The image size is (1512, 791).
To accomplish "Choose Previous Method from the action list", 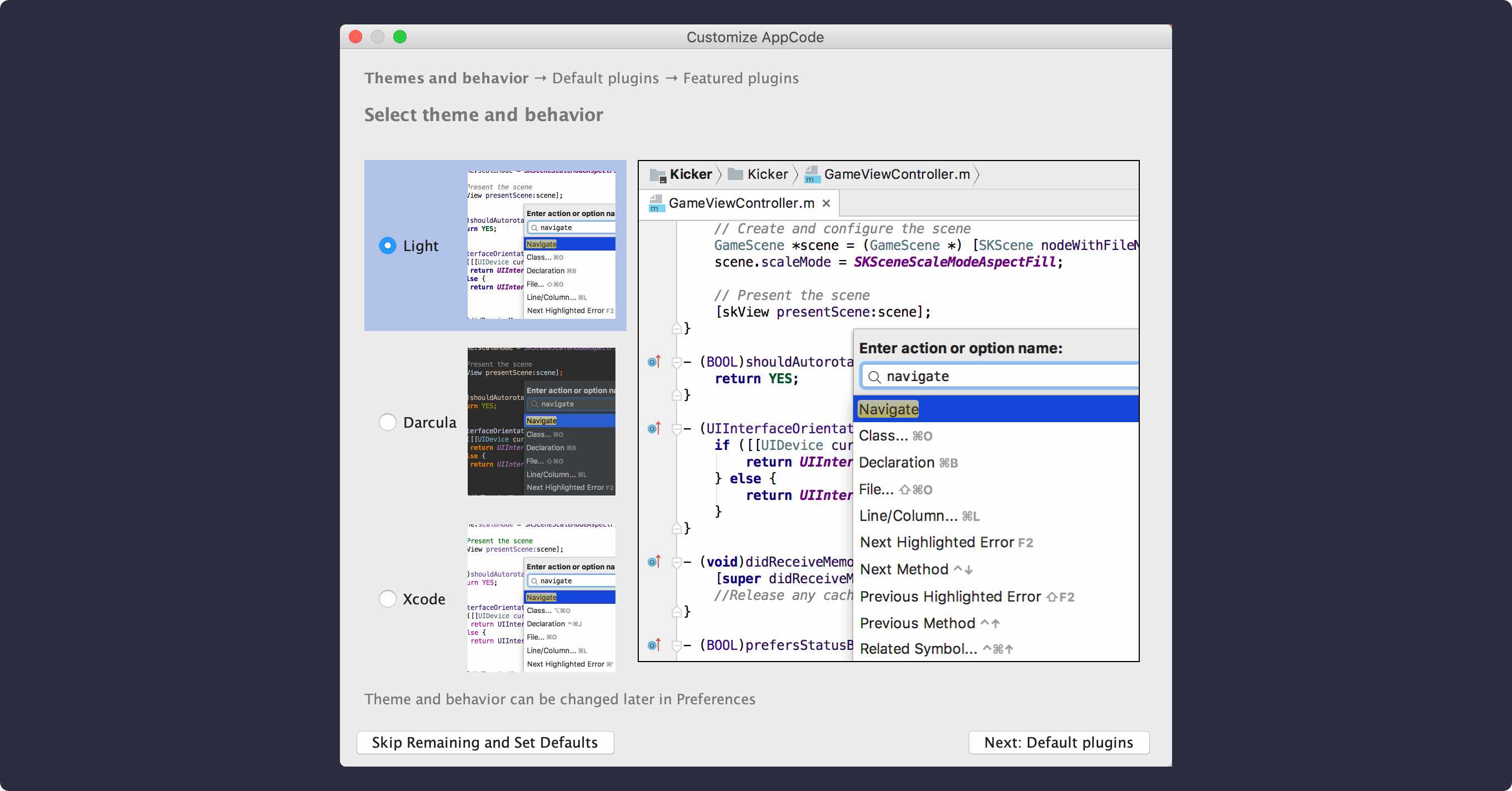I will [996, 623].
